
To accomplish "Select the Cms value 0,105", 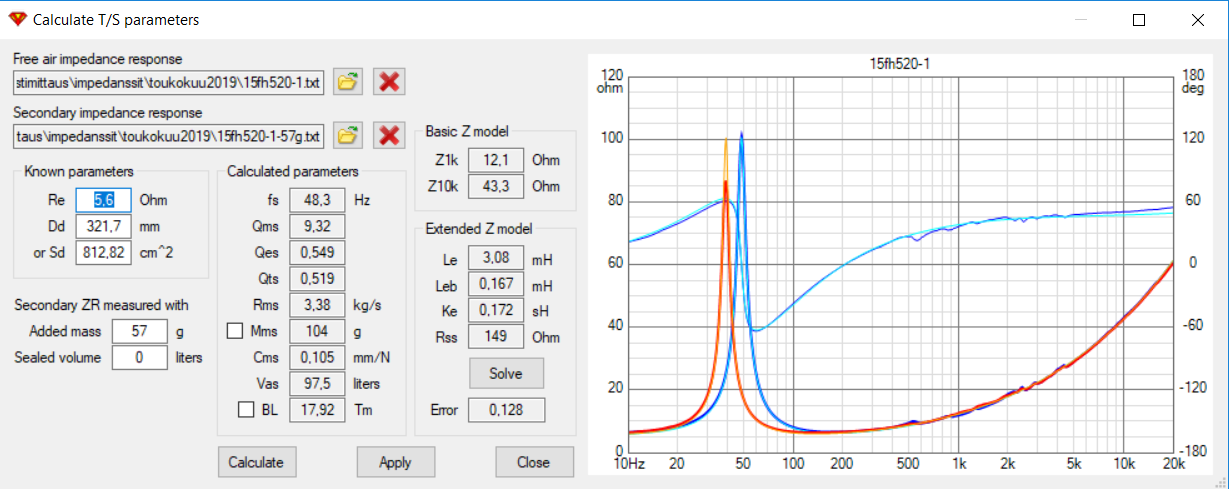I will click(x=317, y=357).
